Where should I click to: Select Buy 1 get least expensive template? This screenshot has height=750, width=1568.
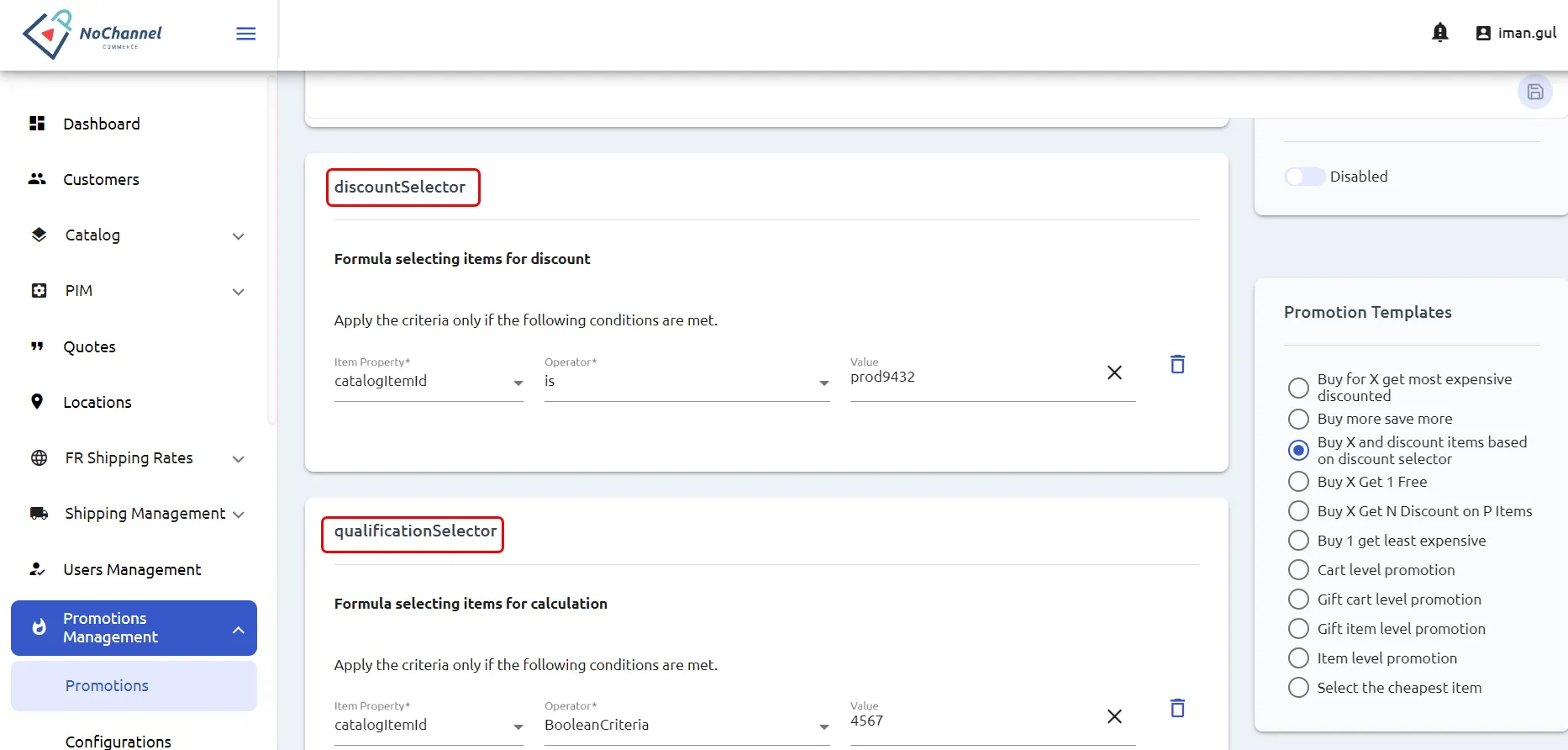1298,541
